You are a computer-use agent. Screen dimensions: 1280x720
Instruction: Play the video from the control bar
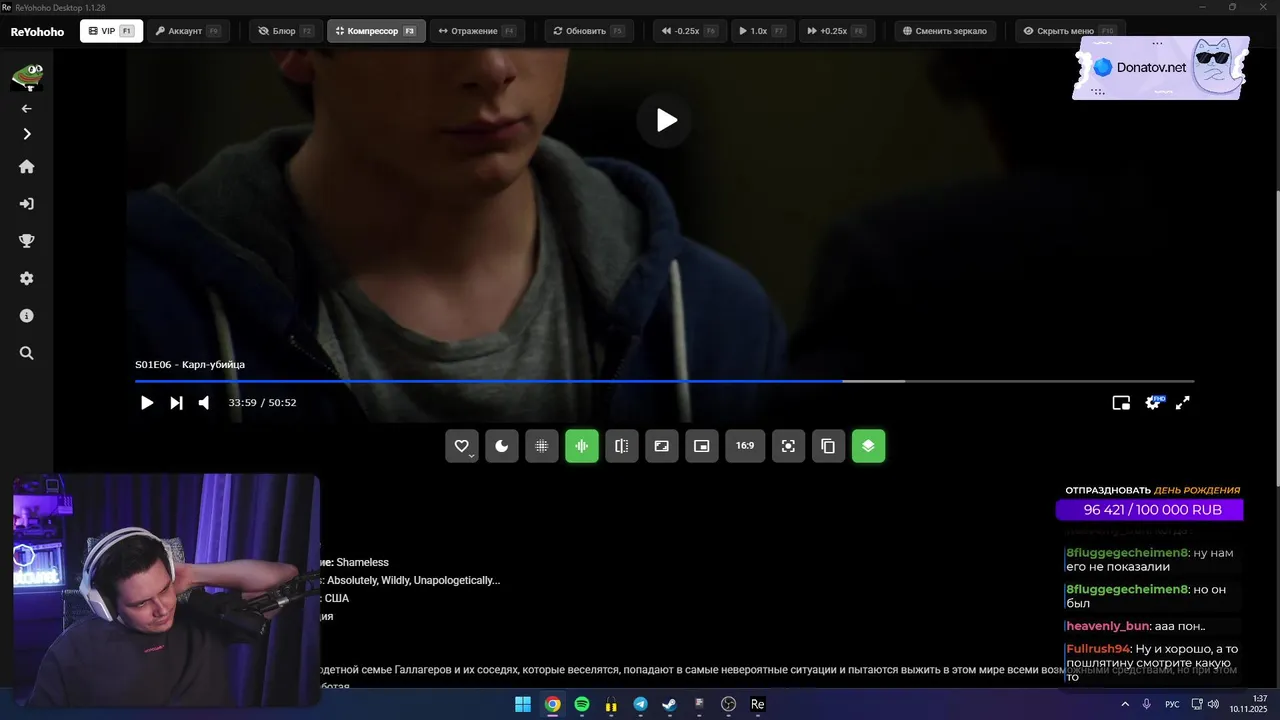click(147, 403)
